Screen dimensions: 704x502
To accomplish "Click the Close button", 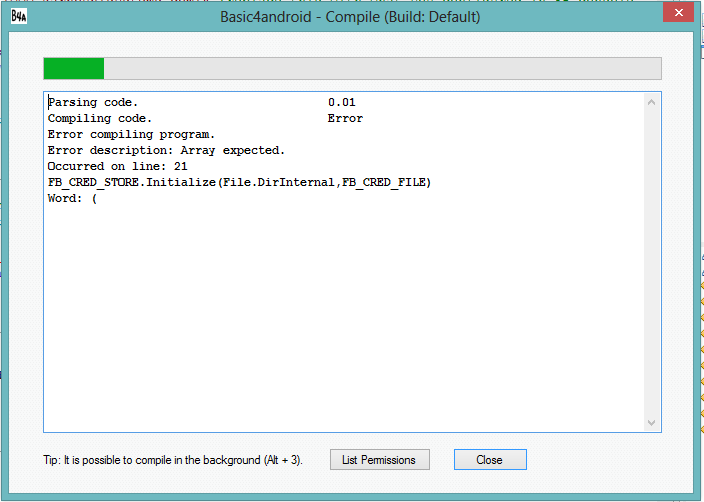I will (490, 460).
